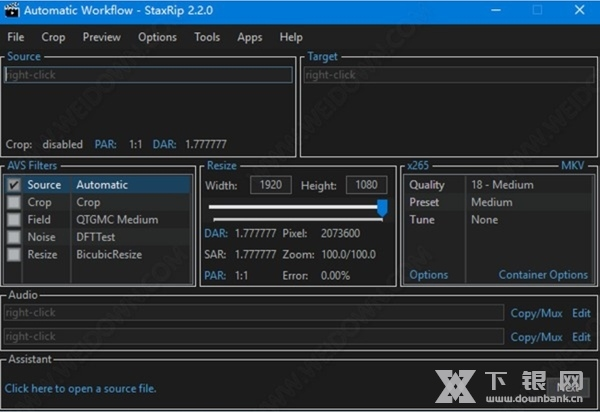Open Container Options for MKV
The height and width of the screenshot is (412, 600).
(543, 275)
